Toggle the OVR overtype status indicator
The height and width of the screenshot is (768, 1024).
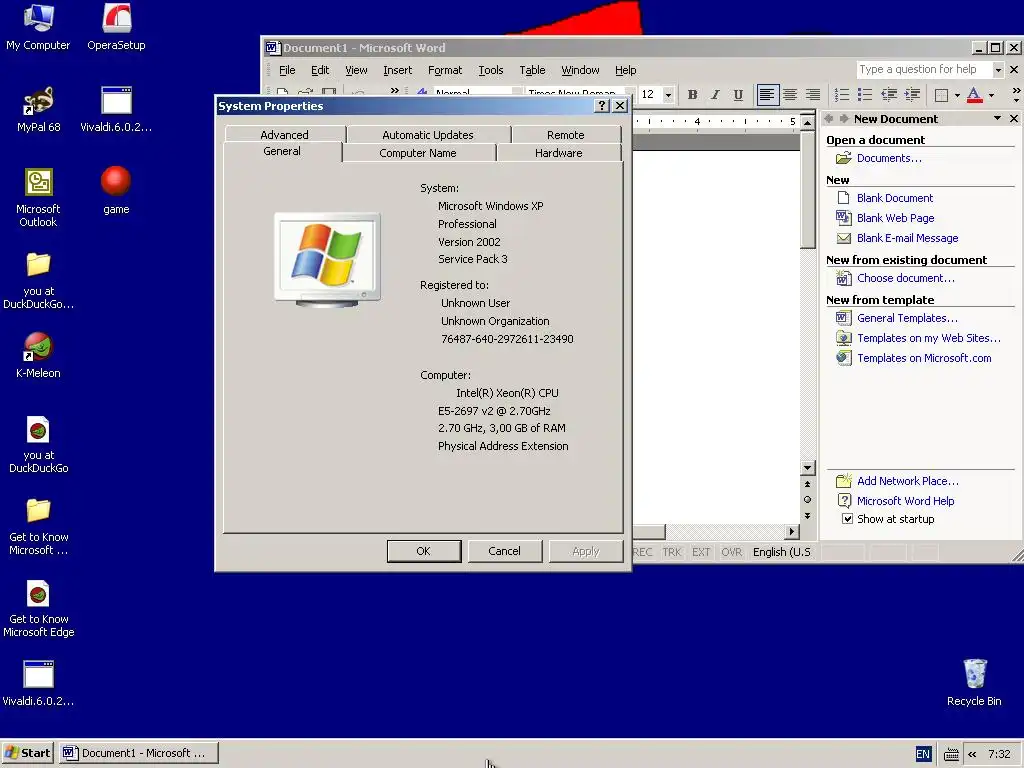point(731,552)
